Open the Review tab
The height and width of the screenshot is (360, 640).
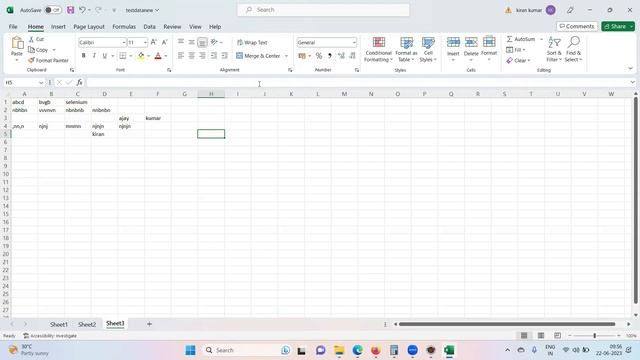click(x=172, y=27)
